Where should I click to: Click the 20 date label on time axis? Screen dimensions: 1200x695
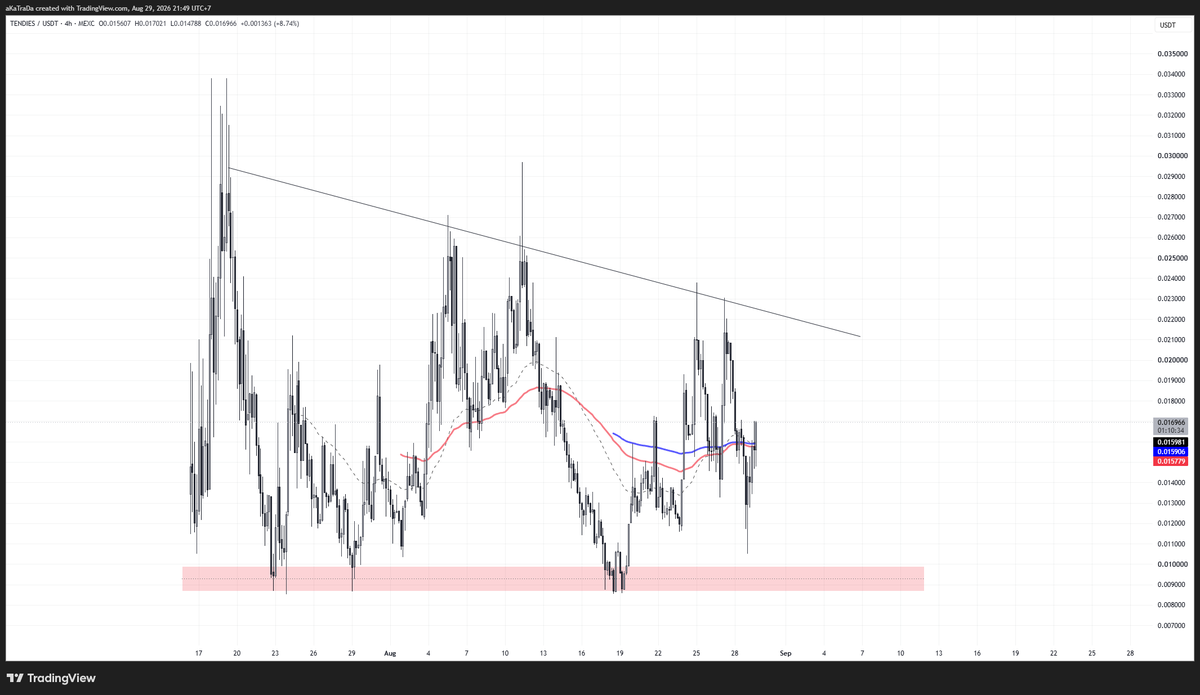point(237,652)
